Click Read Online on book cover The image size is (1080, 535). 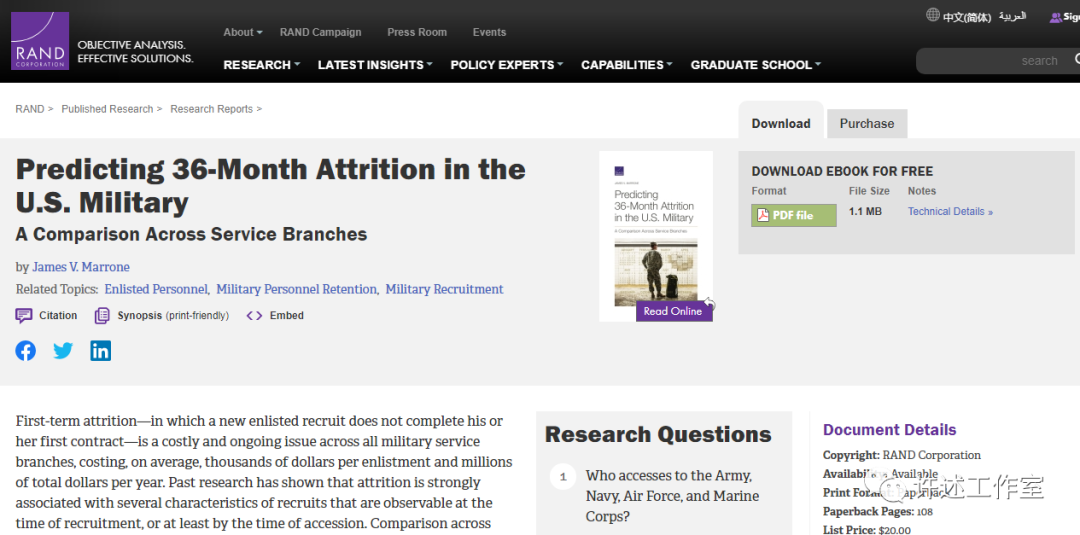point(673,311)
